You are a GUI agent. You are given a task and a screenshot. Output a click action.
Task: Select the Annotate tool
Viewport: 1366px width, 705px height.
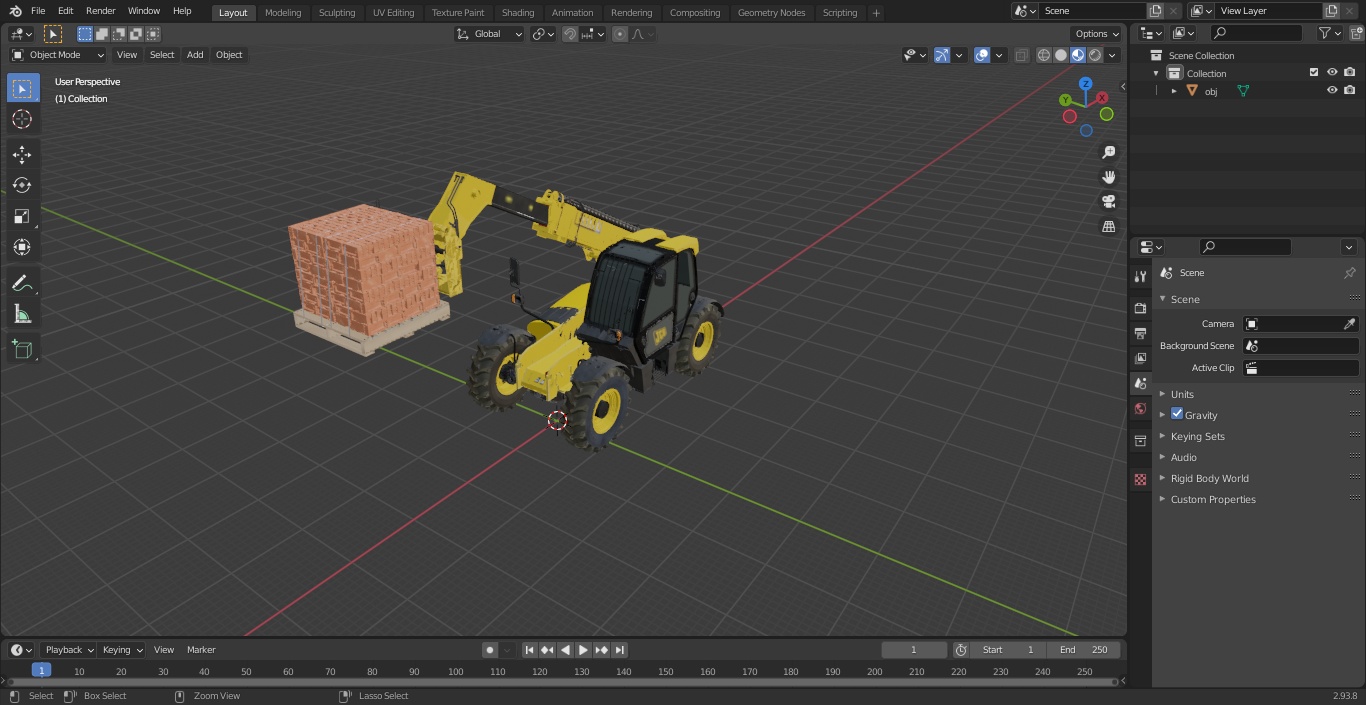[x=22, y=283]
